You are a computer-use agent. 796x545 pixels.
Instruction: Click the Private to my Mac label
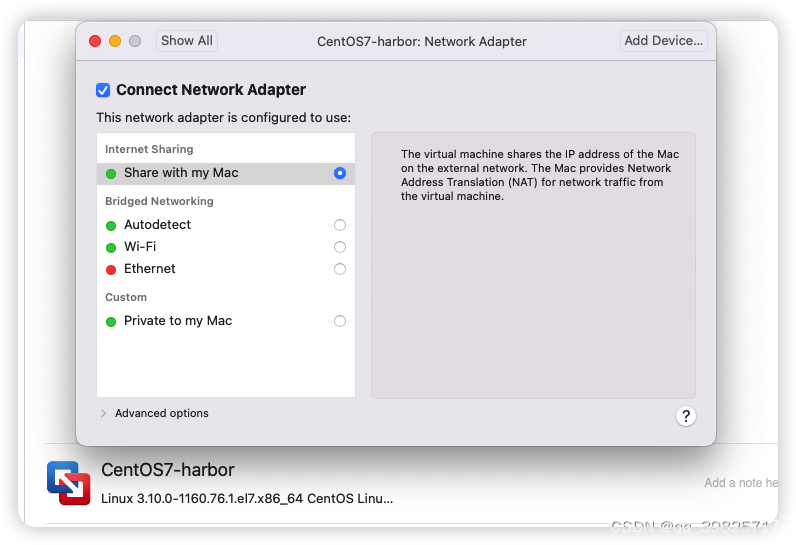pyautogui.click(x=178, y=321)
